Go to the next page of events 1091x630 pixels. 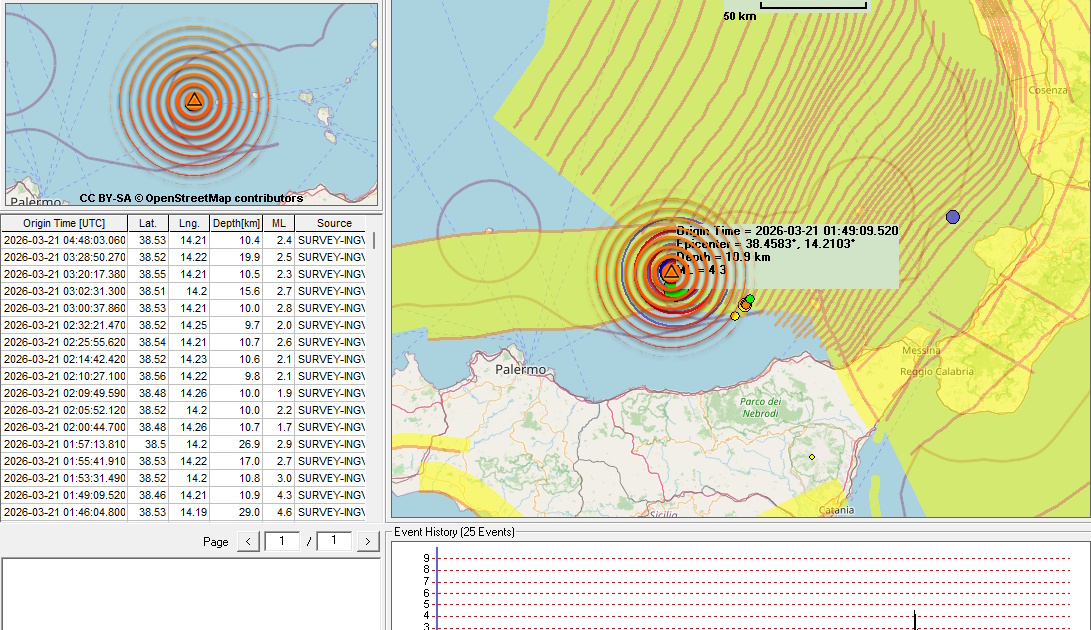click(368, 541)
